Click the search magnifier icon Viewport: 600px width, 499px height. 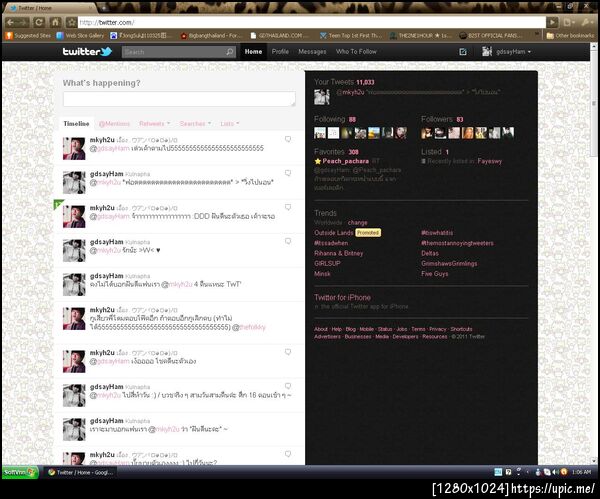[229, 52]
